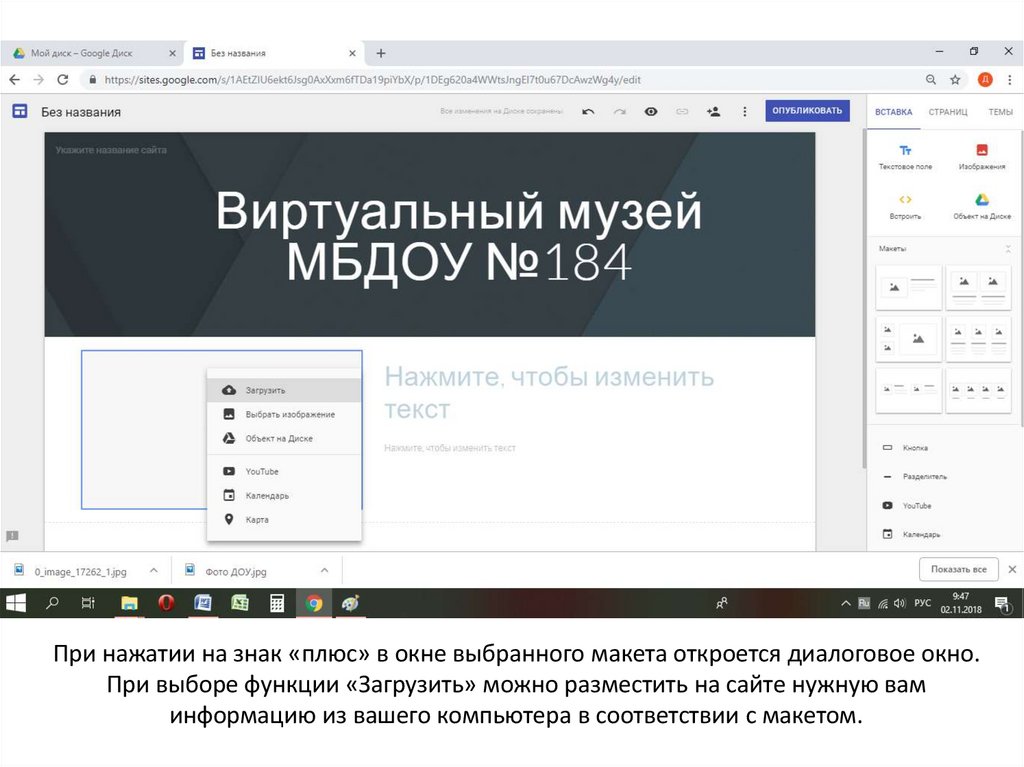This screenshot has width=1024, height=767.
Task: Select layout with four image columns
Action: [978, 390]
